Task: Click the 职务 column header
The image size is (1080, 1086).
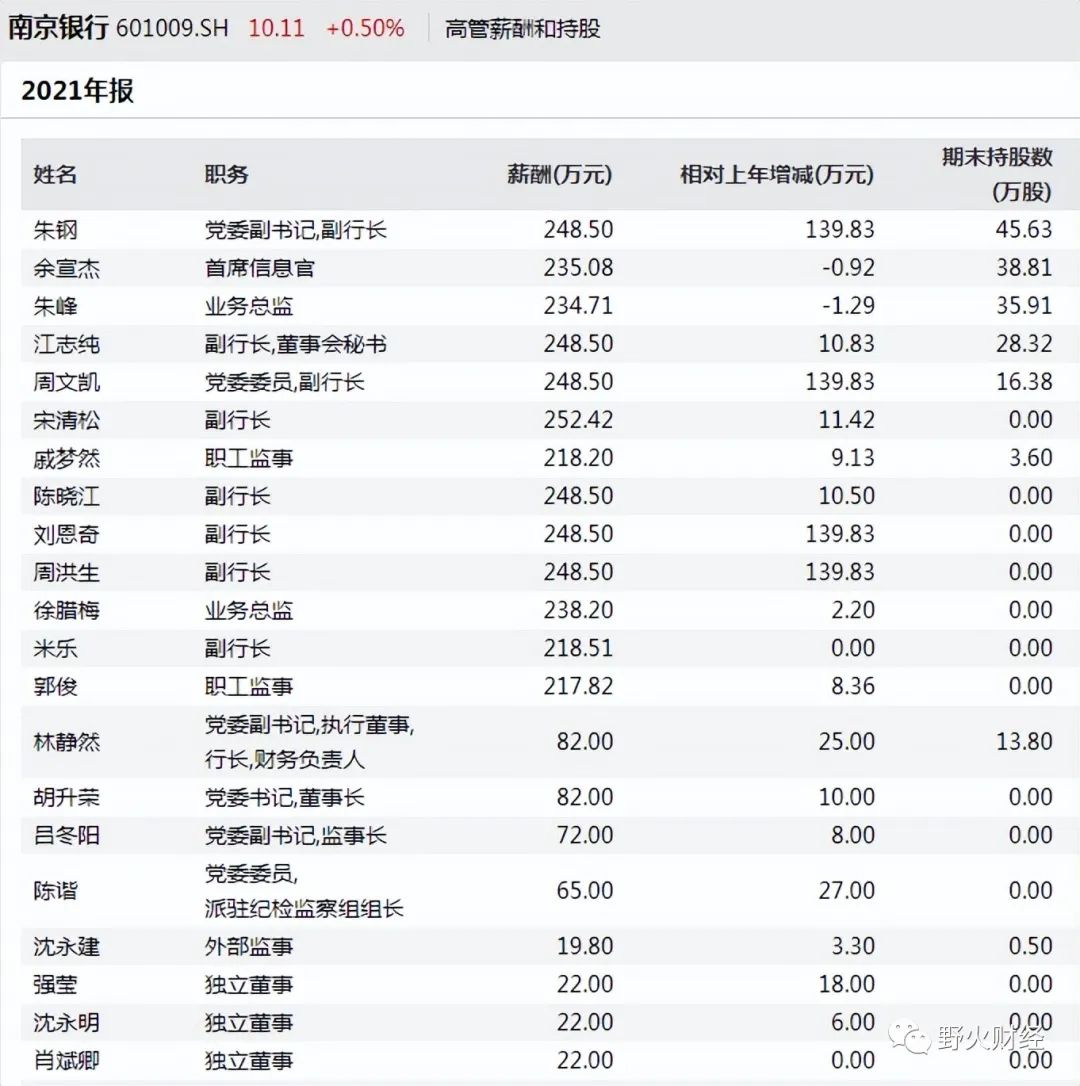Action: coord(227,175)
